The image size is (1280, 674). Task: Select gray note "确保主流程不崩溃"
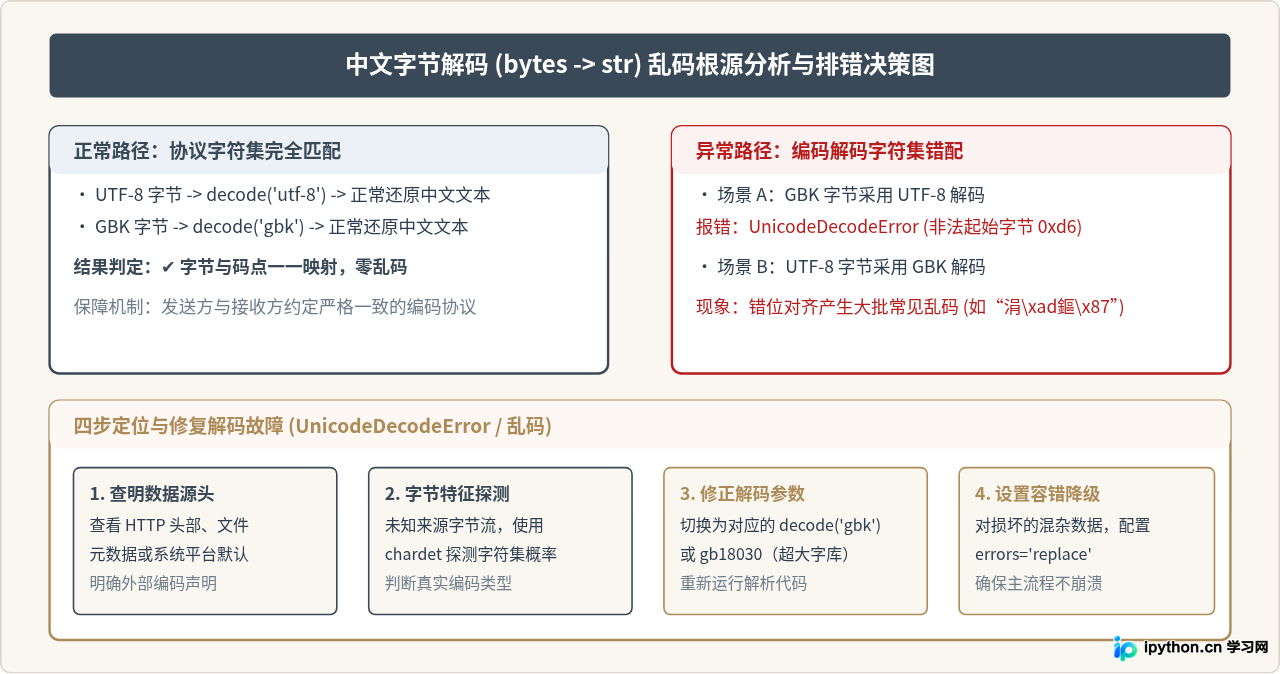(1038, 583)
